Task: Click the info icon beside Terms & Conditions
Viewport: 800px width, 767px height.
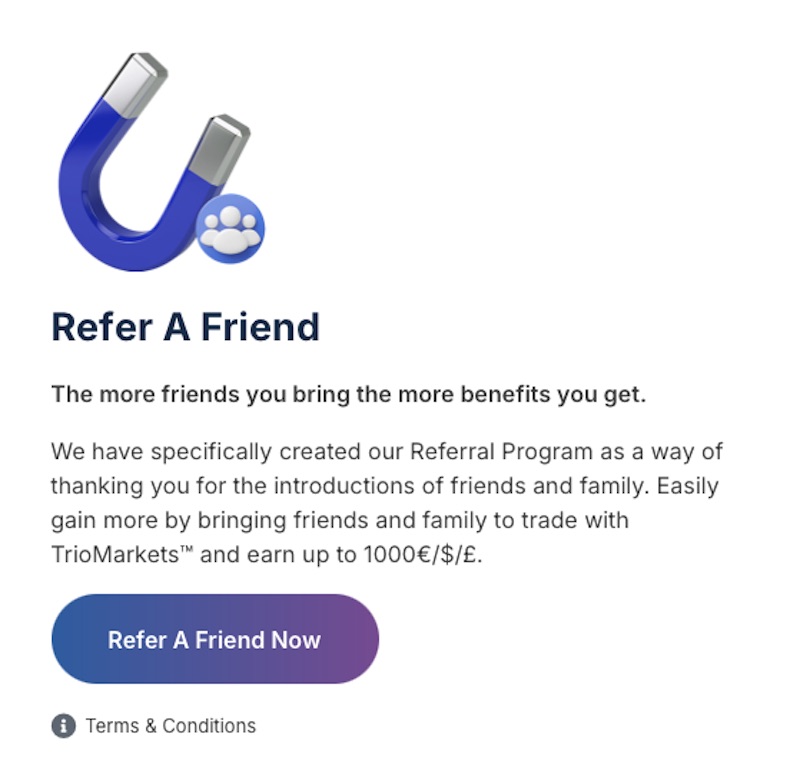Action: pyautogui.click(x=64, y=725)
